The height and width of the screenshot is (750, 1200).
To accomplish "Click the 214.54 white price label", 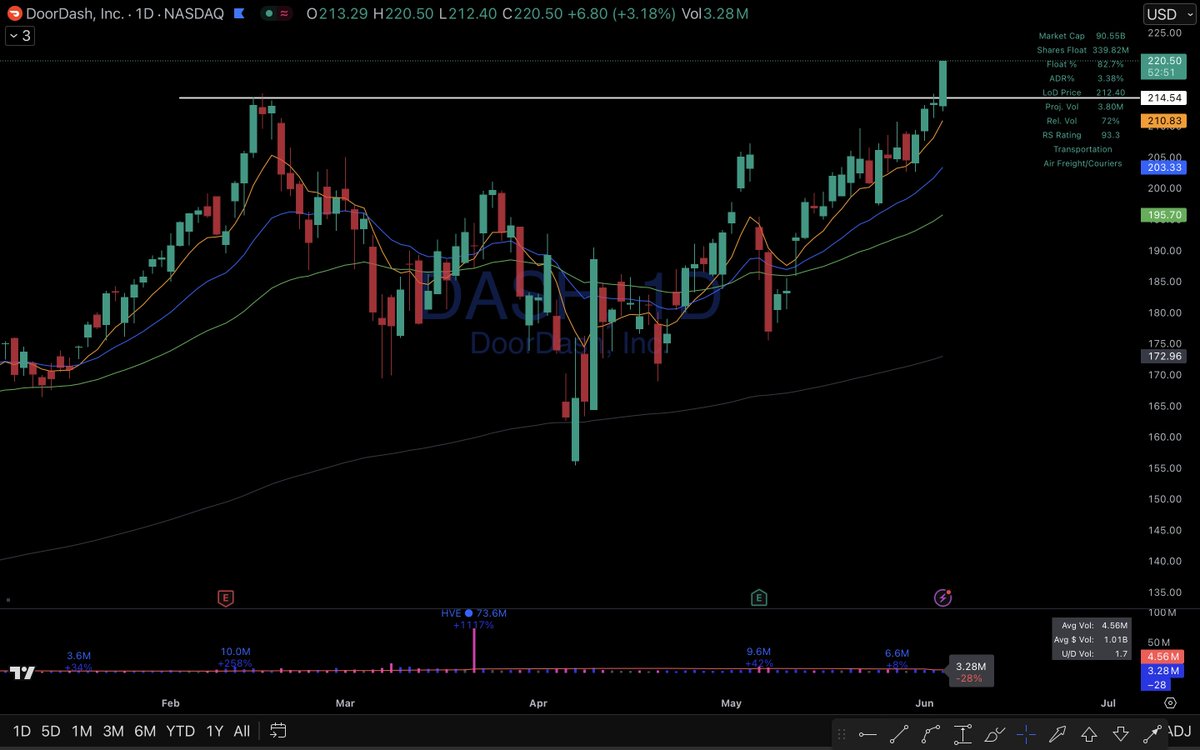I will coord(1164,99).
